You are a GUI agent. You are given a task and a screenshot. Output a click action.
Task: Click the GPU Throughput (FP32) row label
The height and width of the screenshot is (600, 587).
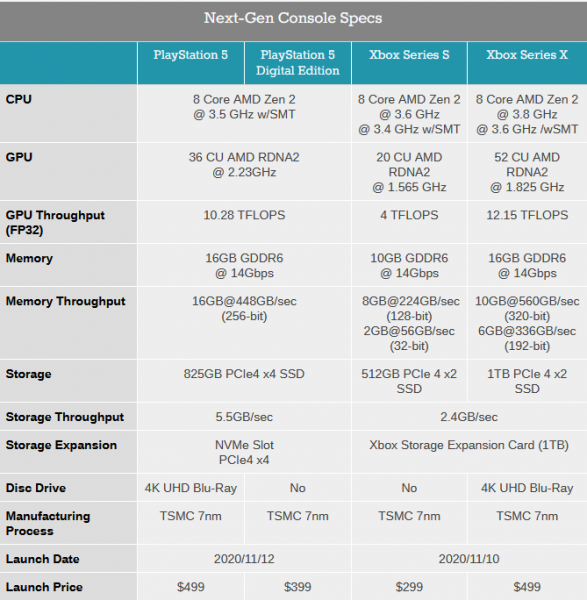tap(55, 222)
